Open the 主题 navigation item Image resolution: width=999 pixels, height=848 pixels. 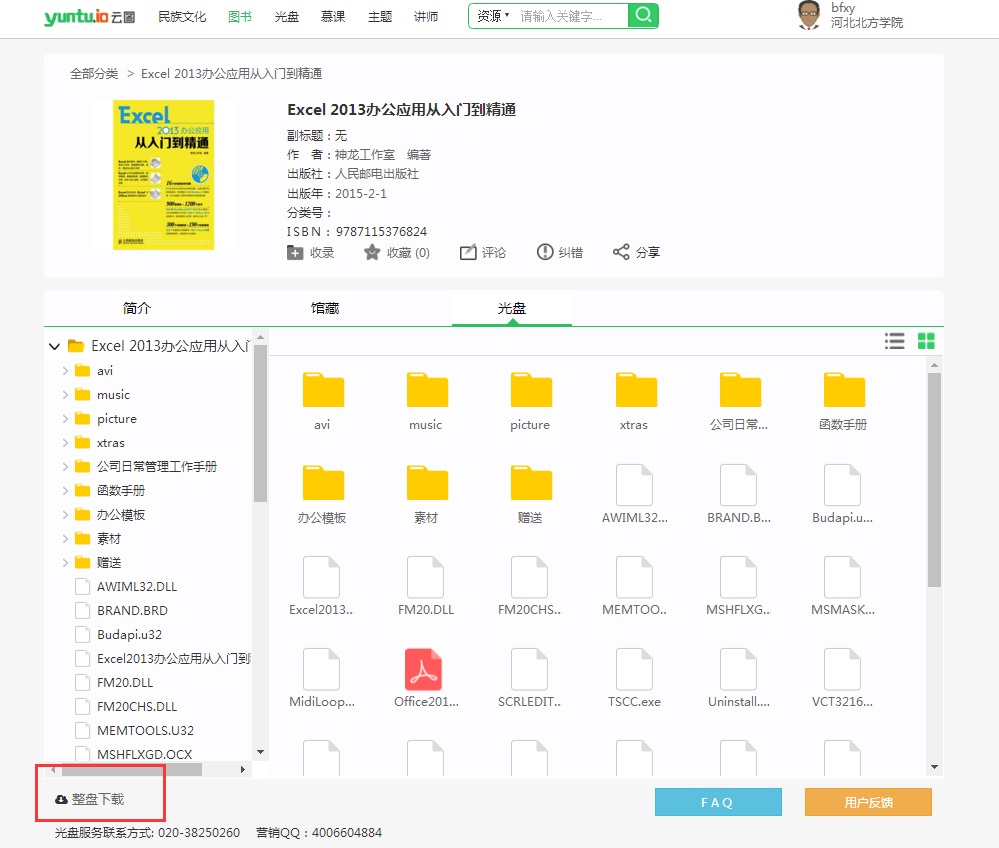click(380, 17)
